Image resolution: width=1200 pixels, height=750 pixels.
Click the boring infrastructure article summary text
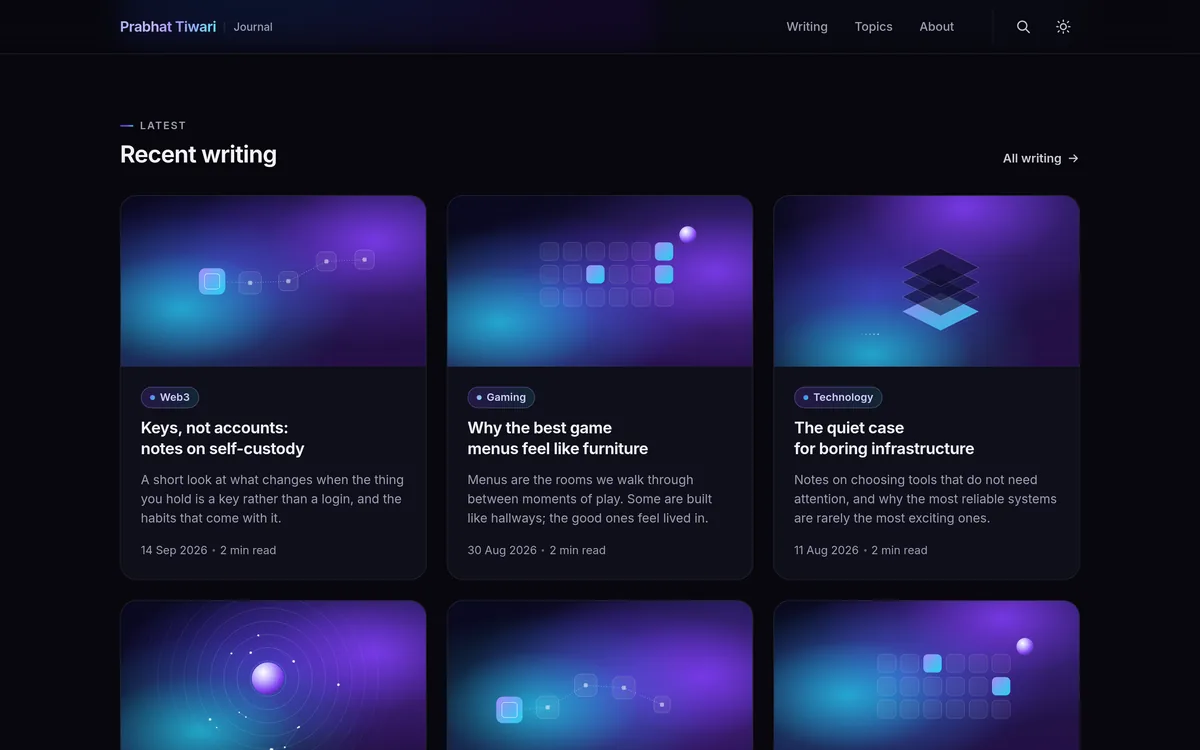point(925,499)
